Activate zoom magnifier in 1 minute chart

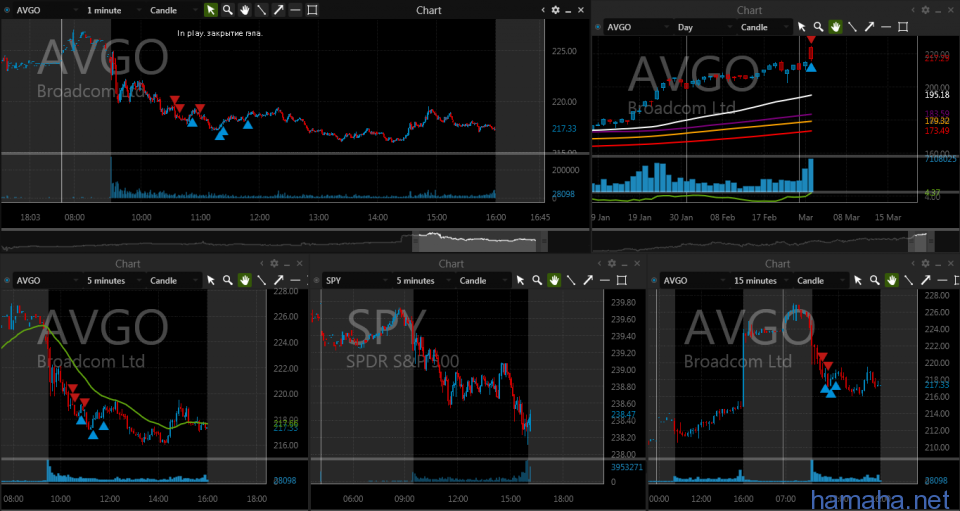[x=228, y=10]
